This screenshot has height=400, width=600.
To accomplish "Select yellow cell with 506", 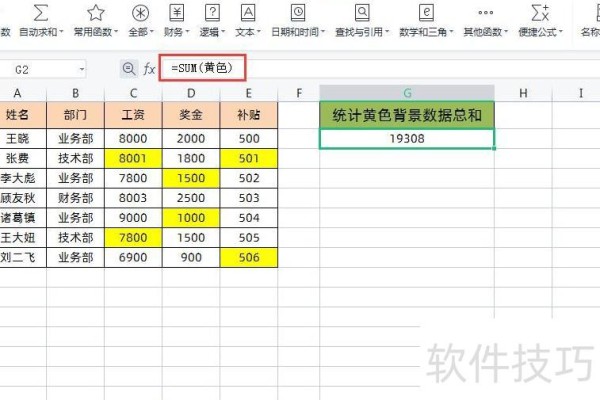I will 249,258.
